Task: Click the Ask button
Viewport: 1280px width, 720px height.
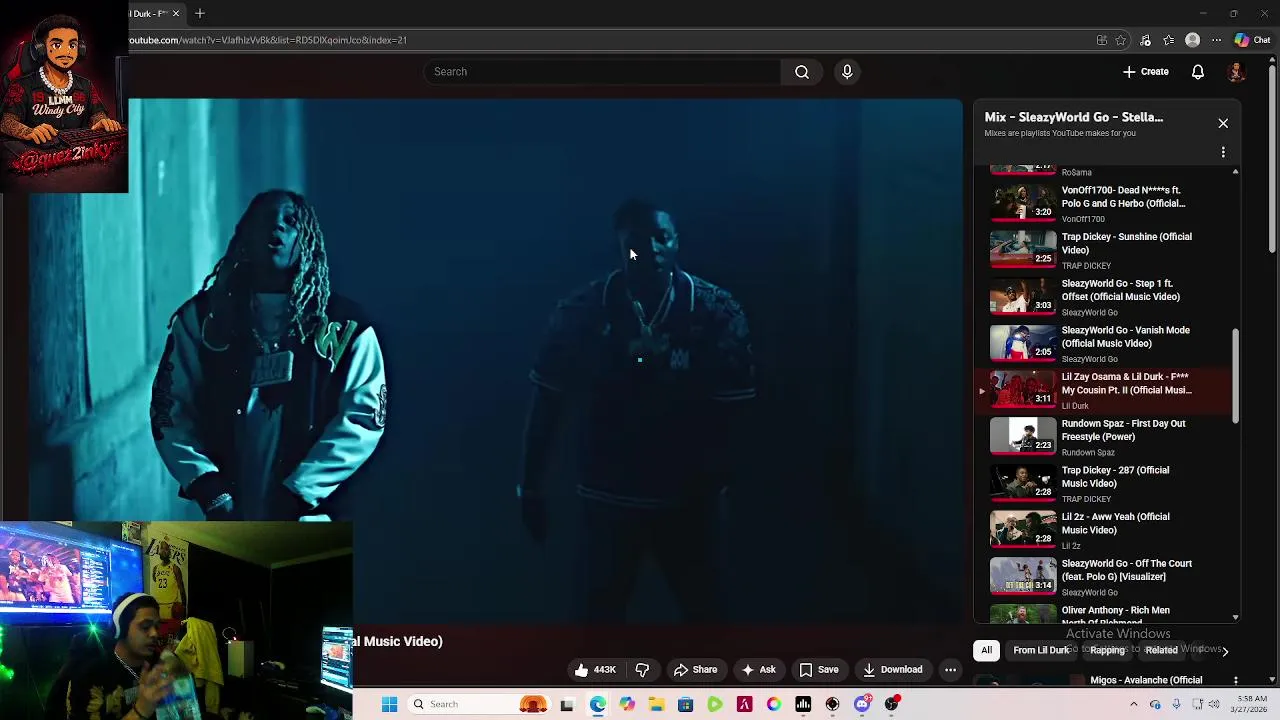Action: pos(758,670)
